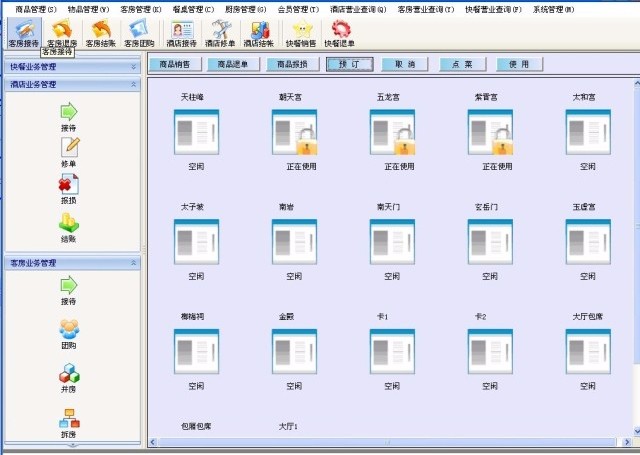Select the 天柱峰 room tile
Screen dimensions: 640x455
point(196,132)
